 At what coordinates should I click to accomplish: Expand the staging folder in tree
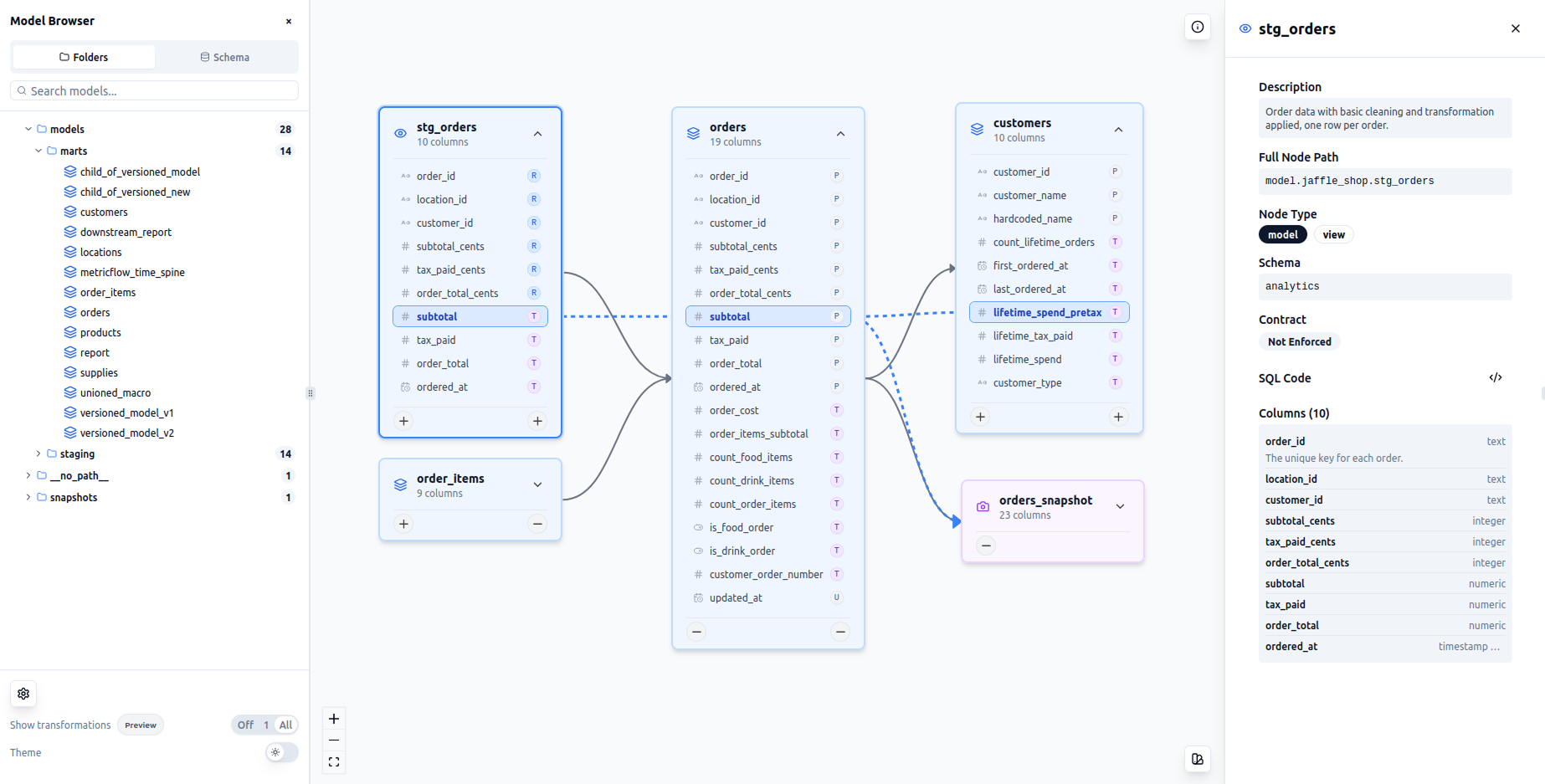[38, 453]
